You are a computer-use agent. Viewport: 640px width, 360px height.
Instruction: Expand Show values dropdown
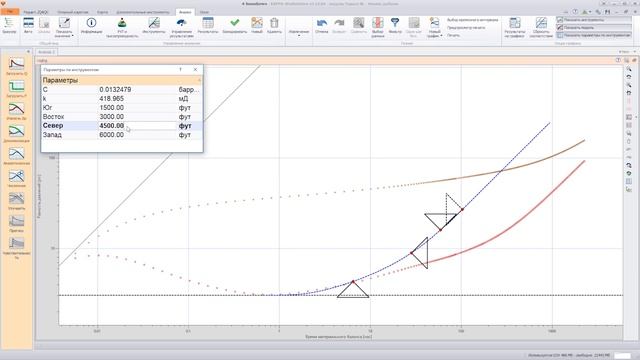pos(64,28)
